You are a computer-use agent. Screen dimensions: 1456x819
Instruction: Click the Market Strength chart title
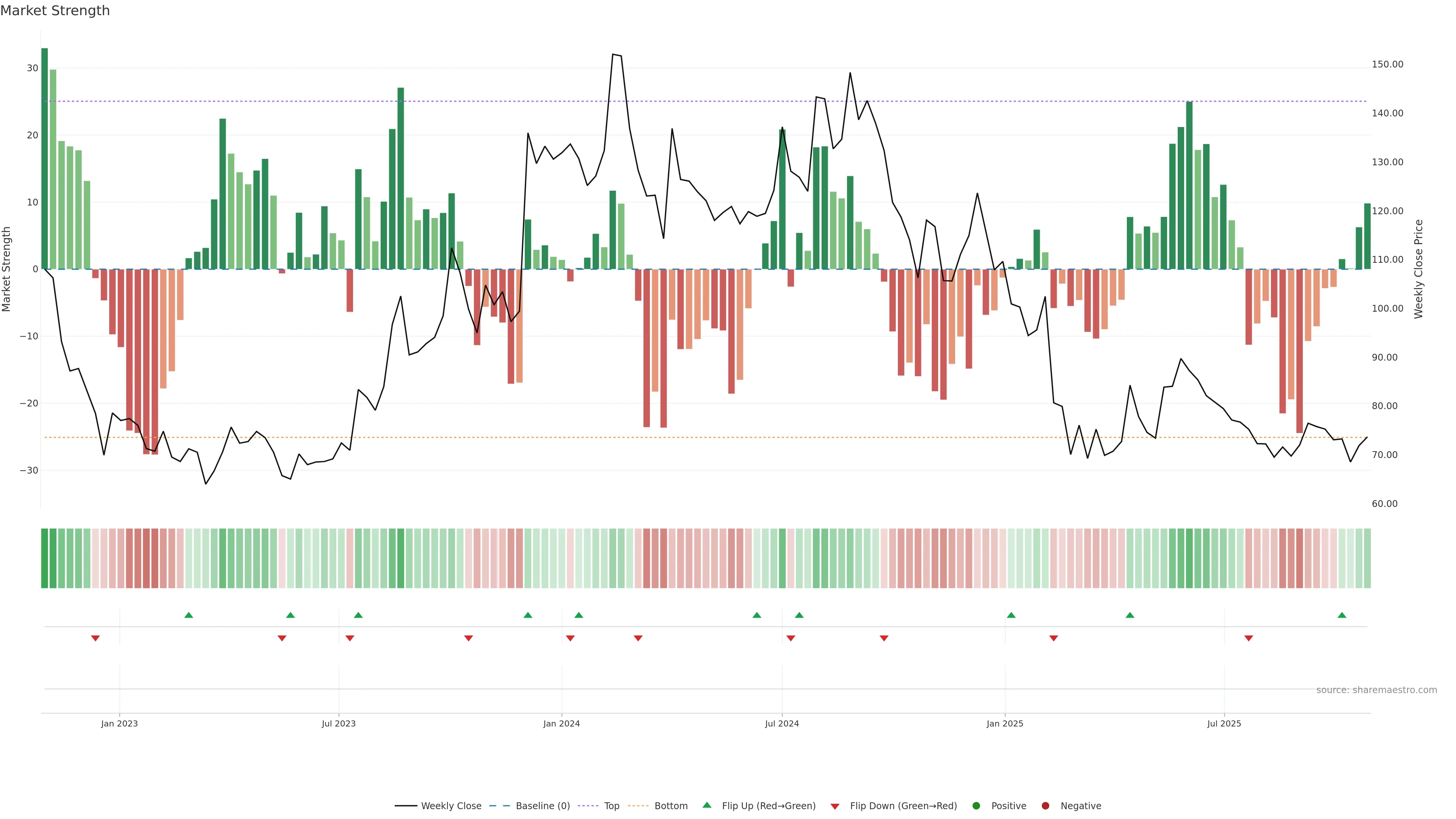click(55, 11)
